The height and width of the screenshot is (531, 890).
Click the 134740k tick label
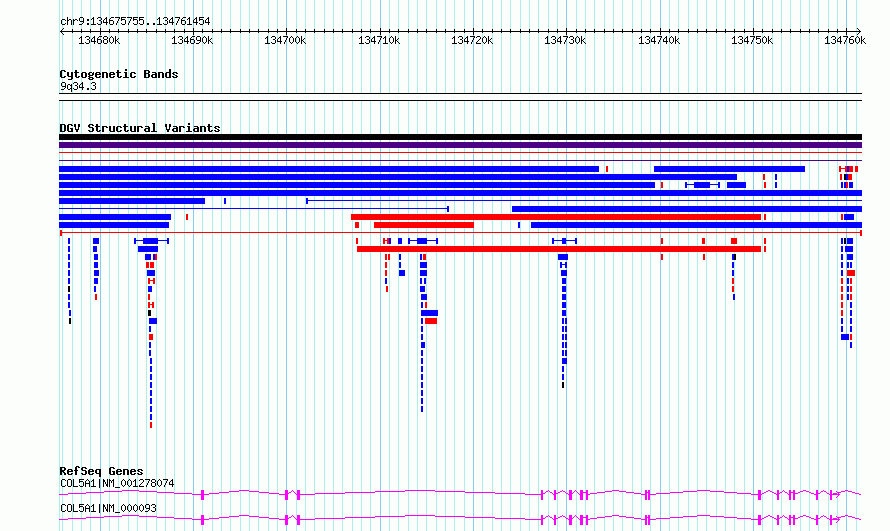click(659, 40)
